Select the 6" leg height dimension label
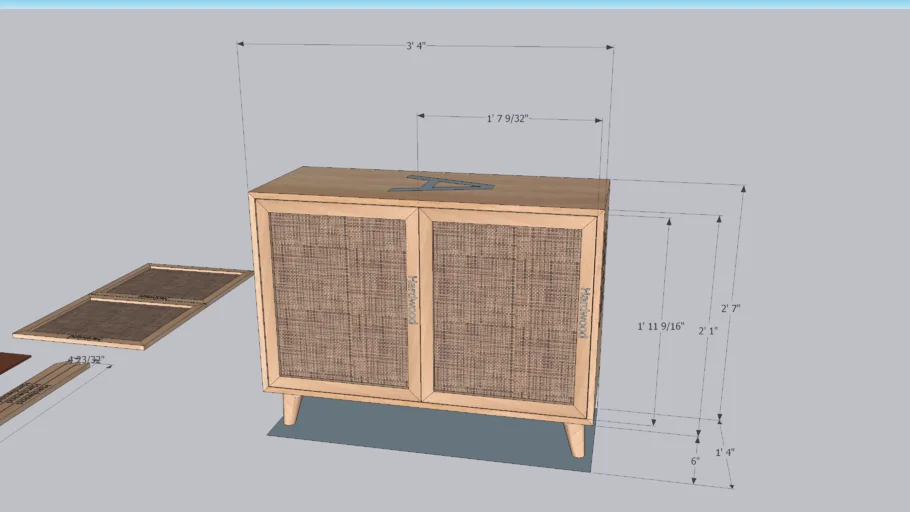 [694, 462]
